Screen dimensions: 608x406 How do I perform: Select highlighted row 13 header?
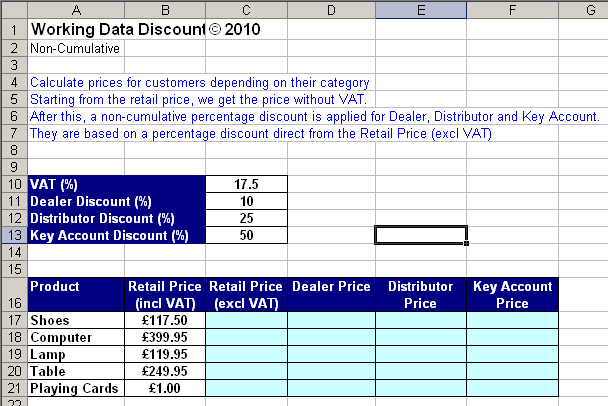coord(14,235)
